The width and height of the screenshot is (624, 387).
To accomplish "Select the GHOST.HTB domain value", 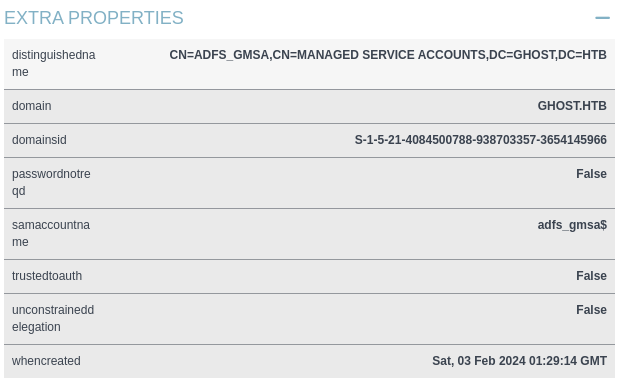I will 572,106.
